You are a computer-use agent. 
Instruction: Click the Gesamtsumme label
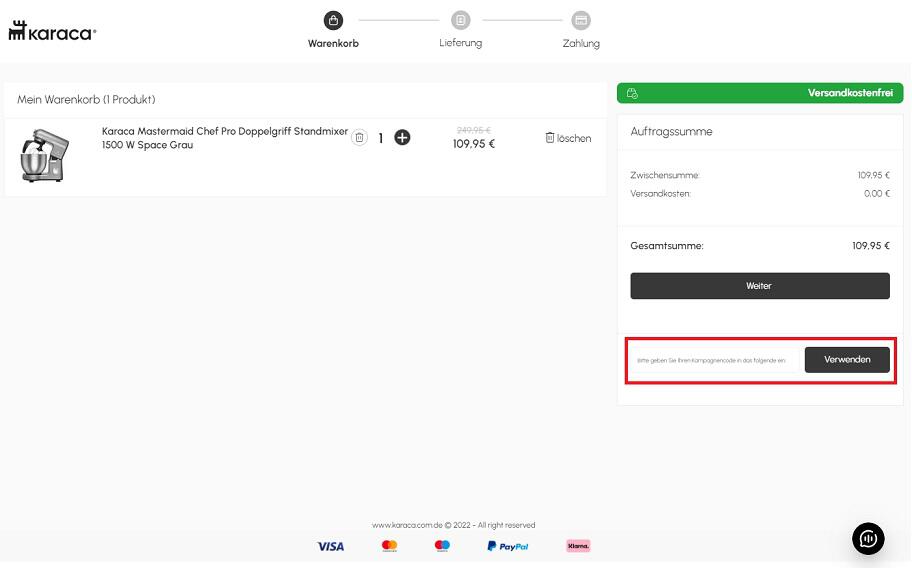click(667, 246)
